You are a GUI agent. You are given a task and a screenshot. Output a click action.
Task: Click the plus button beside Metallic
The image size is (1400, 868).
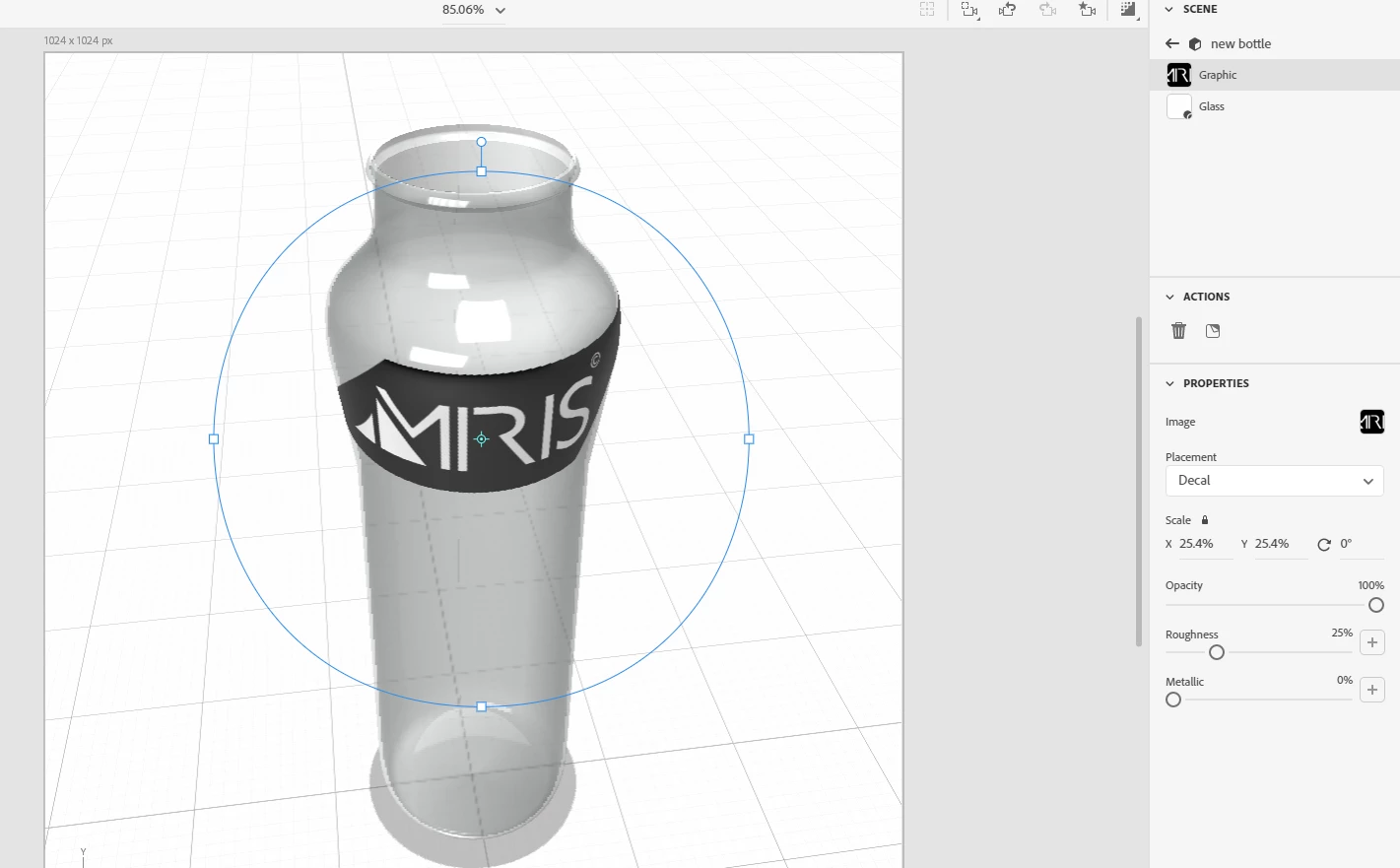tap(1372, 690)
